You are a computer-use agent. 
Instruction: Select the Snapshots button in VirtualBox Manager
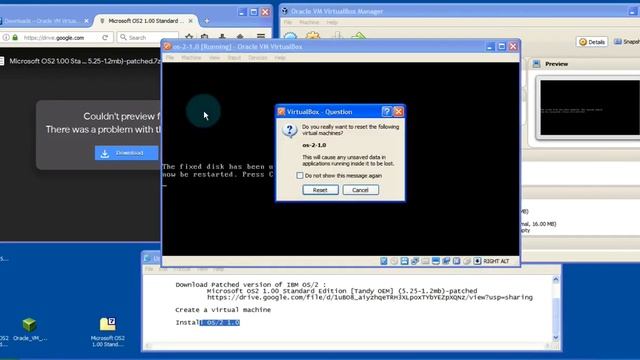click(x=626, y=42)
